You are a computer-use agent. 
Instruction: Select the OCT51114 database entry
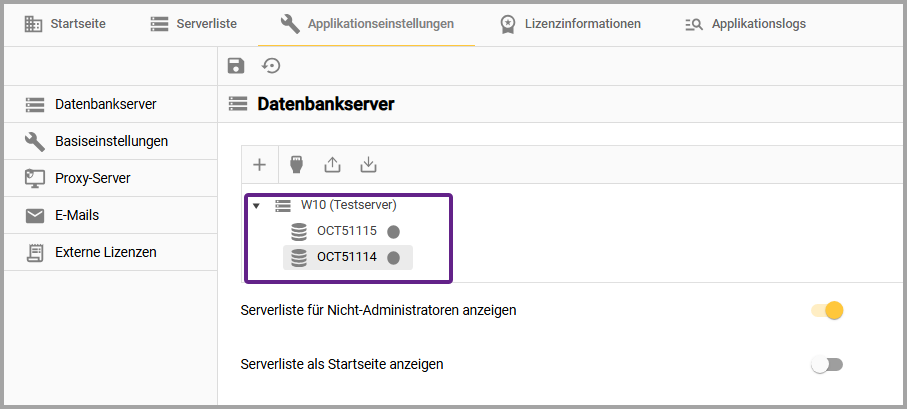(346, 258)
